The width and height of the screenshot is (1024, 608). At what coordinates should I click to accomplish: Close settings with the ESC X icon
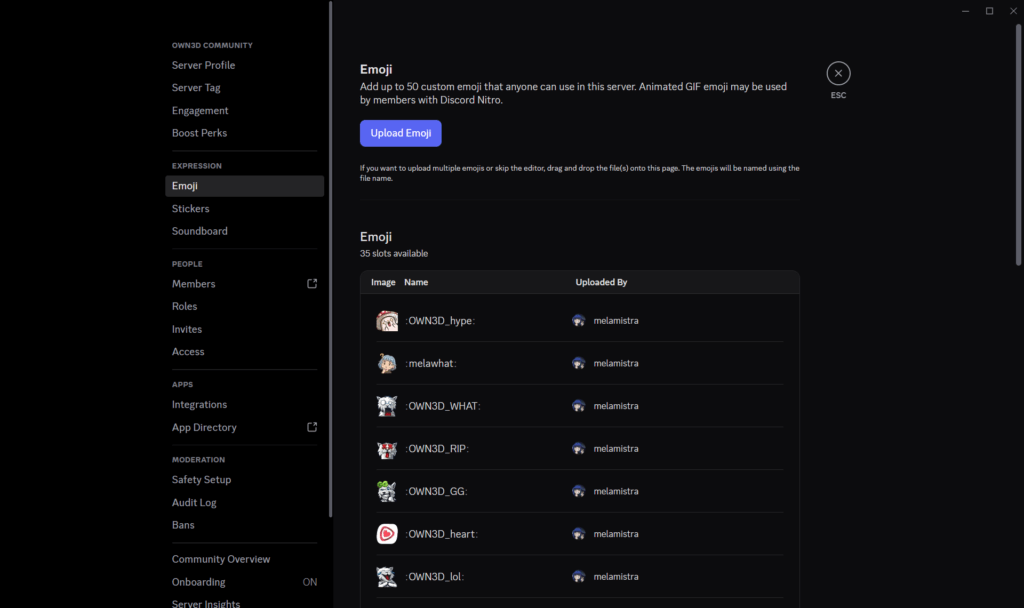[838, 73]
